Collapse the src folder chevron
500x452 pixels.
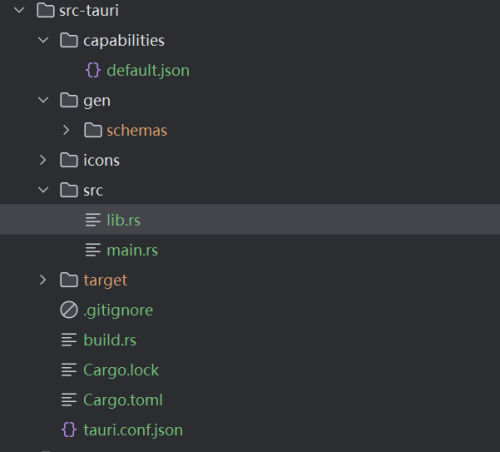(x=43, y=190)
